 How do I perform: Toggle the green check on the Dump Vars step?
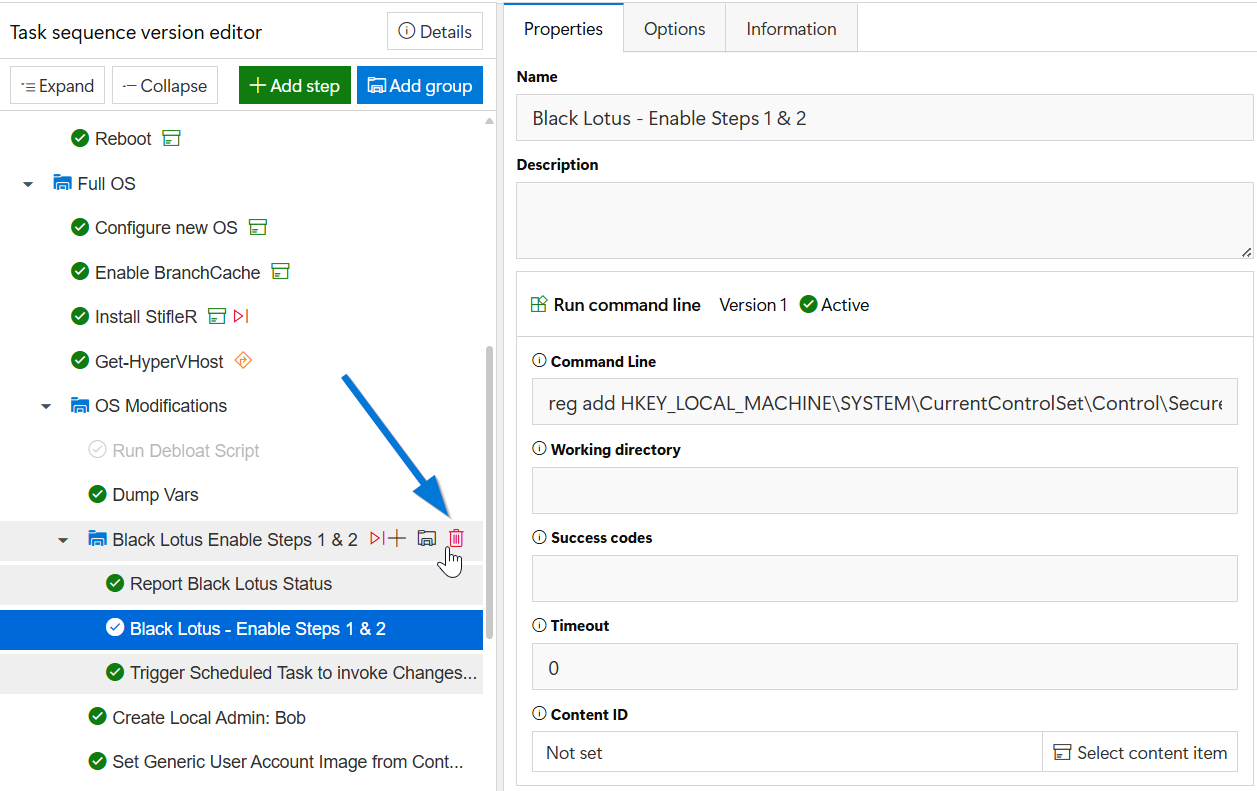pyautogui.click(x=97, y=494)
